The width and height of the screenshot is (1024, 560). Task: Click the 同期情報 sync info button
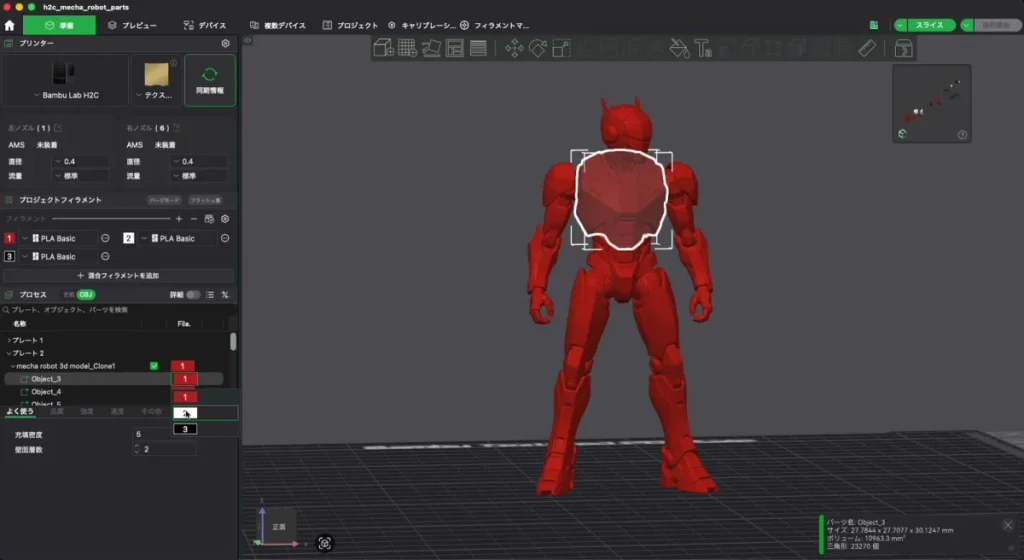pyautogui.click(x=210, y=80)
